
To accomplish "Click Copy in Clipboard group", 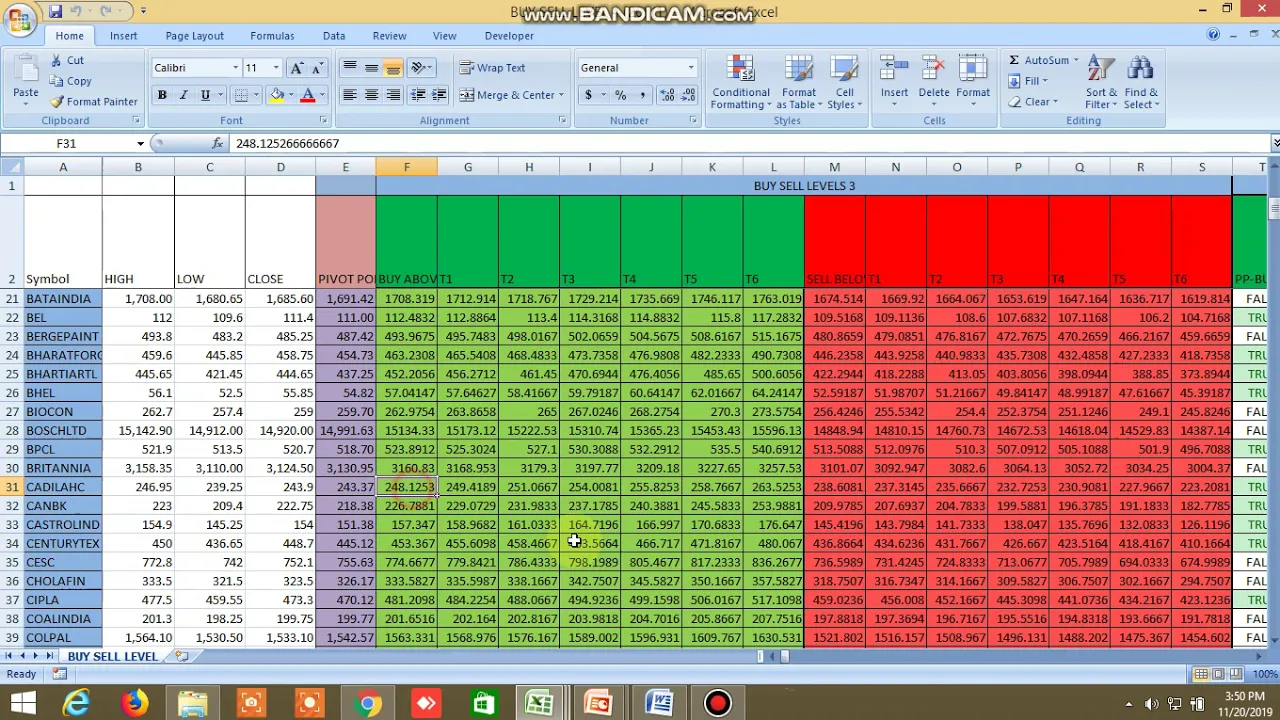I will click(x=70, y=81).
